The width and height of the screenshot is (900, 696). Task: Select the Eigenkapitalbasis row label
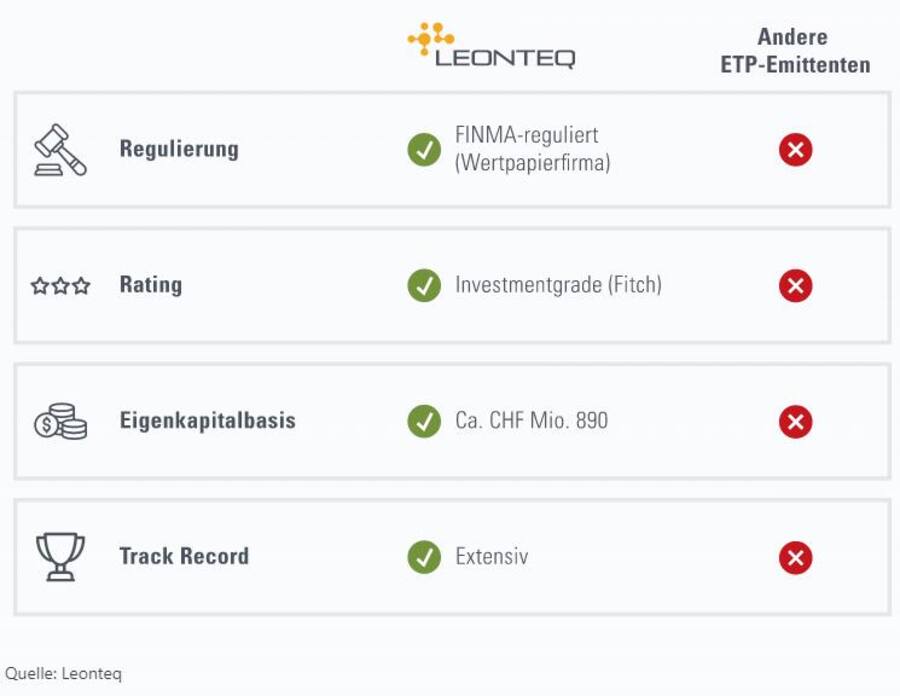(208, 421)
